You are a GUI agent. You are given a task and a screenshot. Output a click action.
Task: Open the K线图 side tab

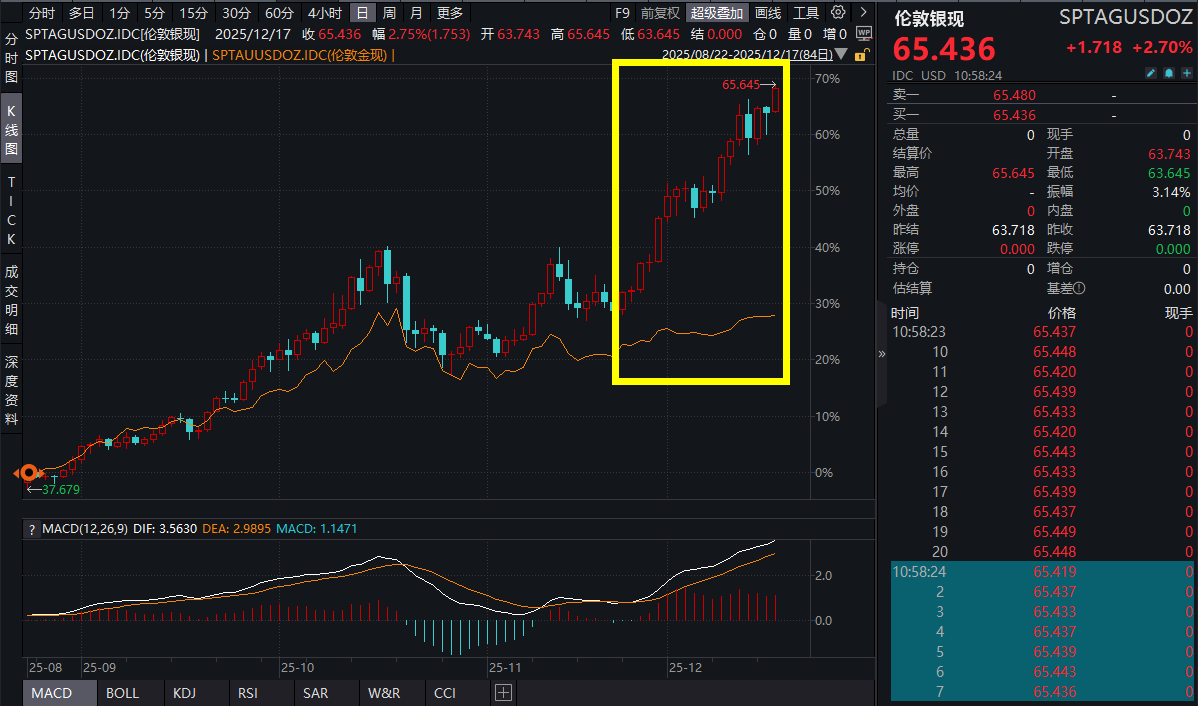[x=11, y=128]
